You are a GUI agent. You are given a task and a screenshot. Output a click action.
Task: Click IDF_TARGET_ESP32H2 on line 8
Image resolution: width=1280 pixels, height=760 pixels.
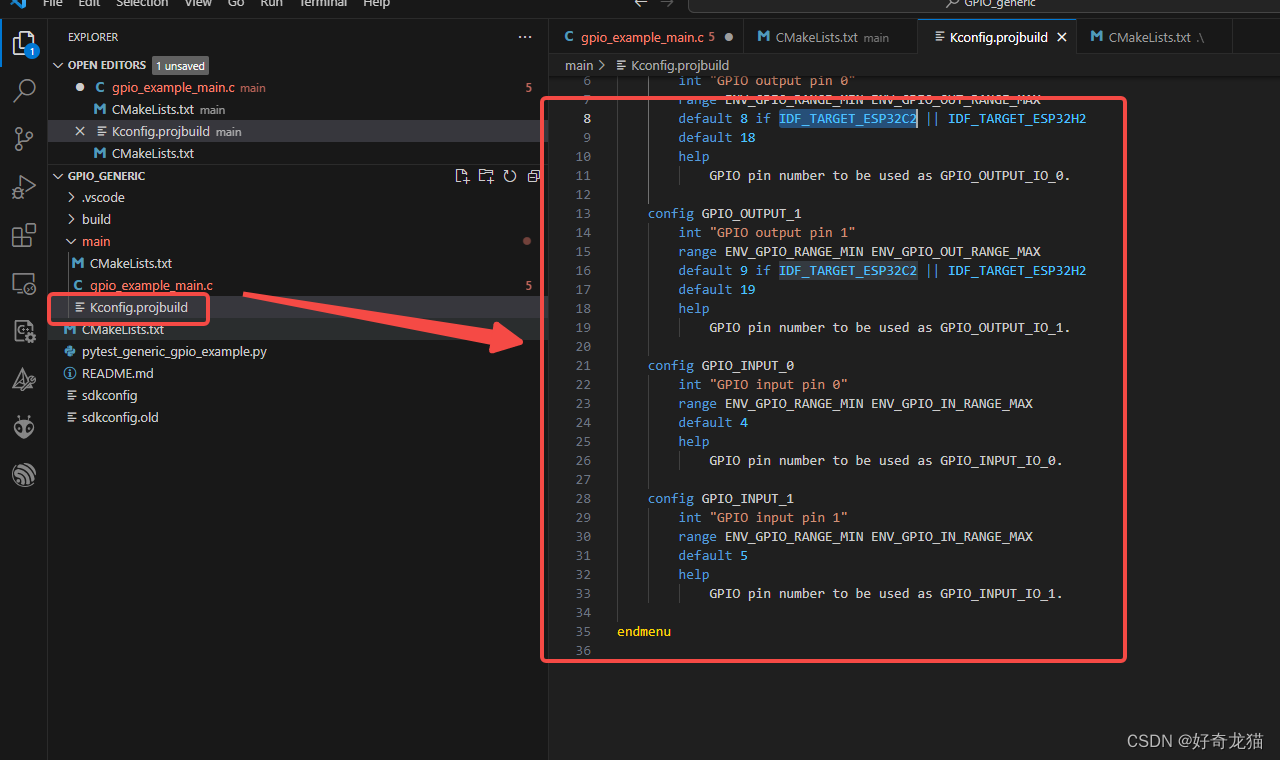click(1017, 118)
